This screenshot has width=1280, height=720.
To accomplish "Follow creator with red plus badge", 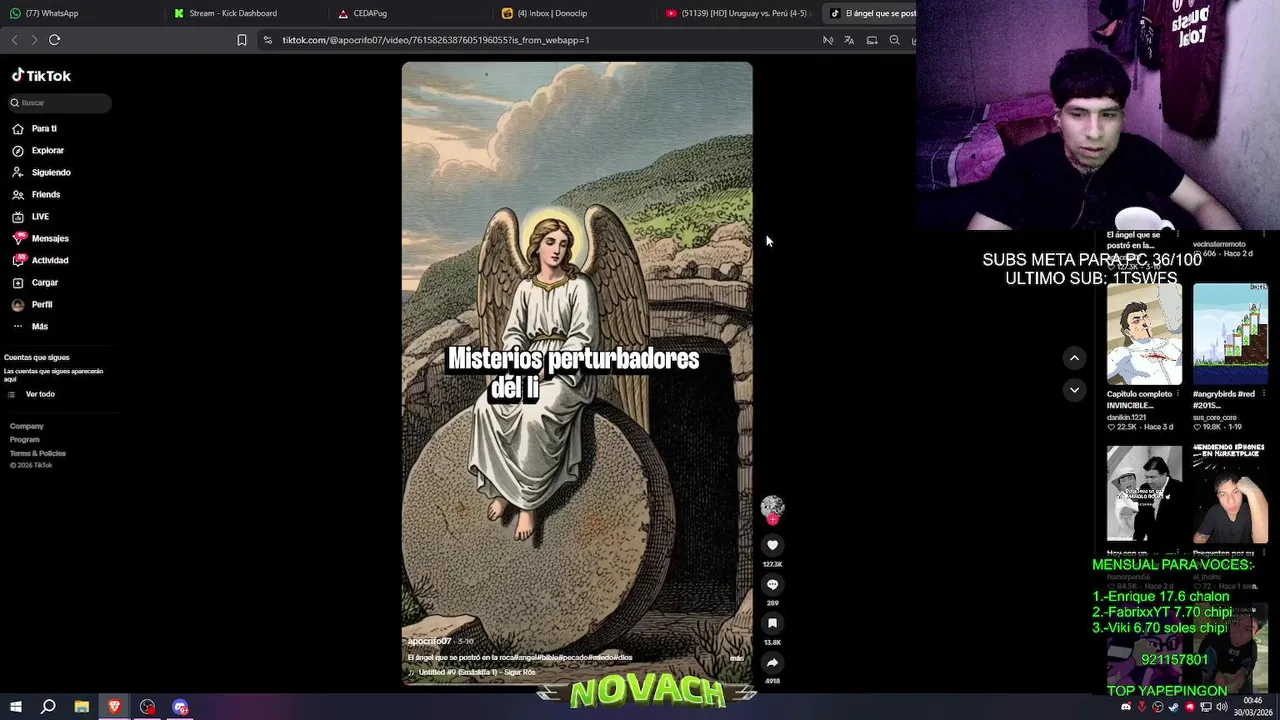I will [x=772, y=520].
